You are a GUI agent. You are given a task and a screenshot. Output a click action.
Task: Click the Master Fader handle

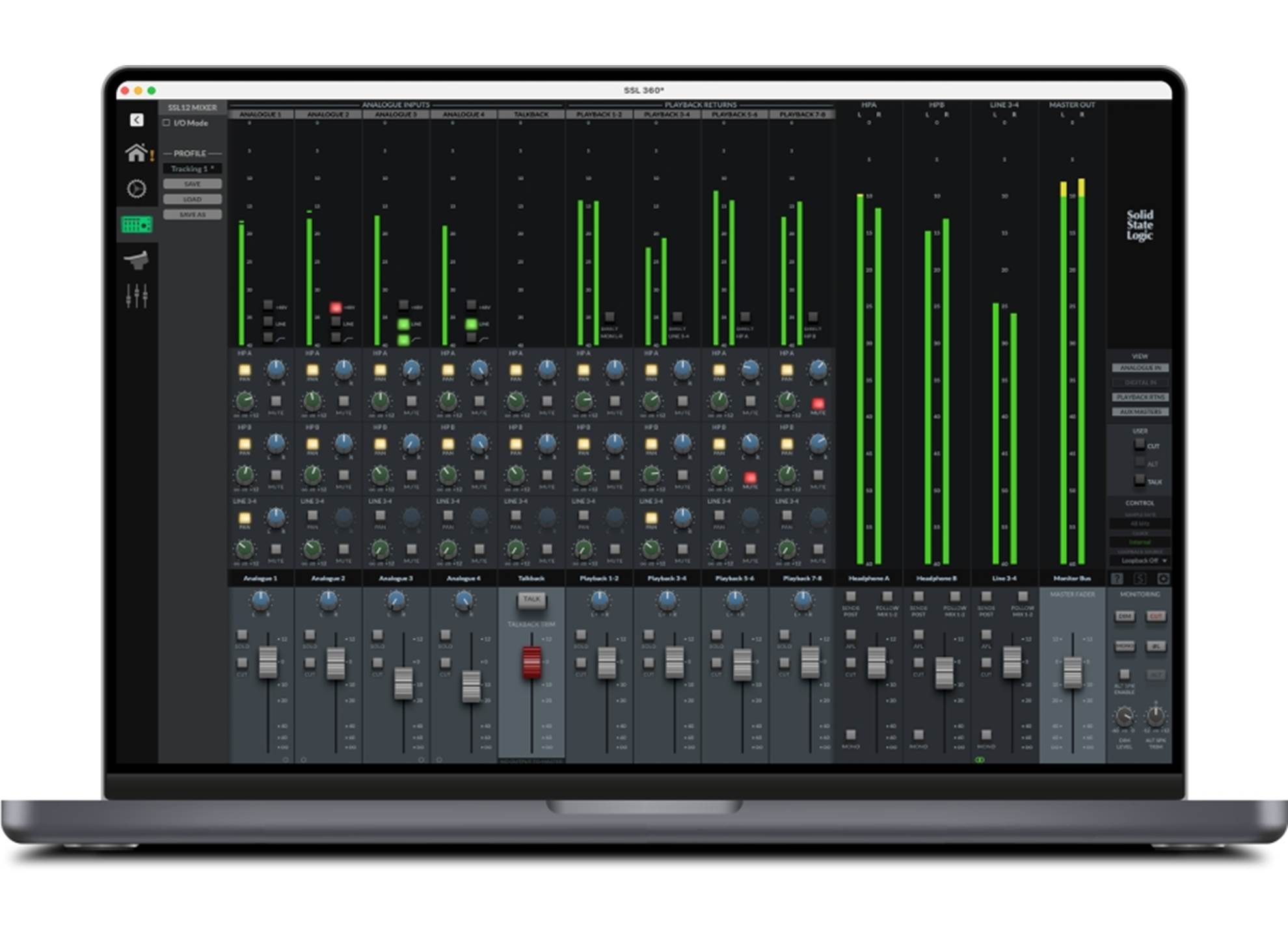1073,672
